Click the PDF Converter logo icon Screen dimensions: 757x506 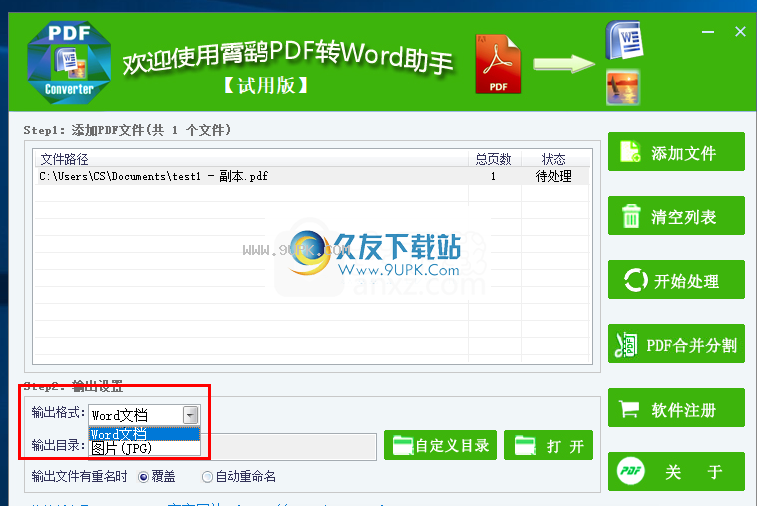(x=69, y=62)
